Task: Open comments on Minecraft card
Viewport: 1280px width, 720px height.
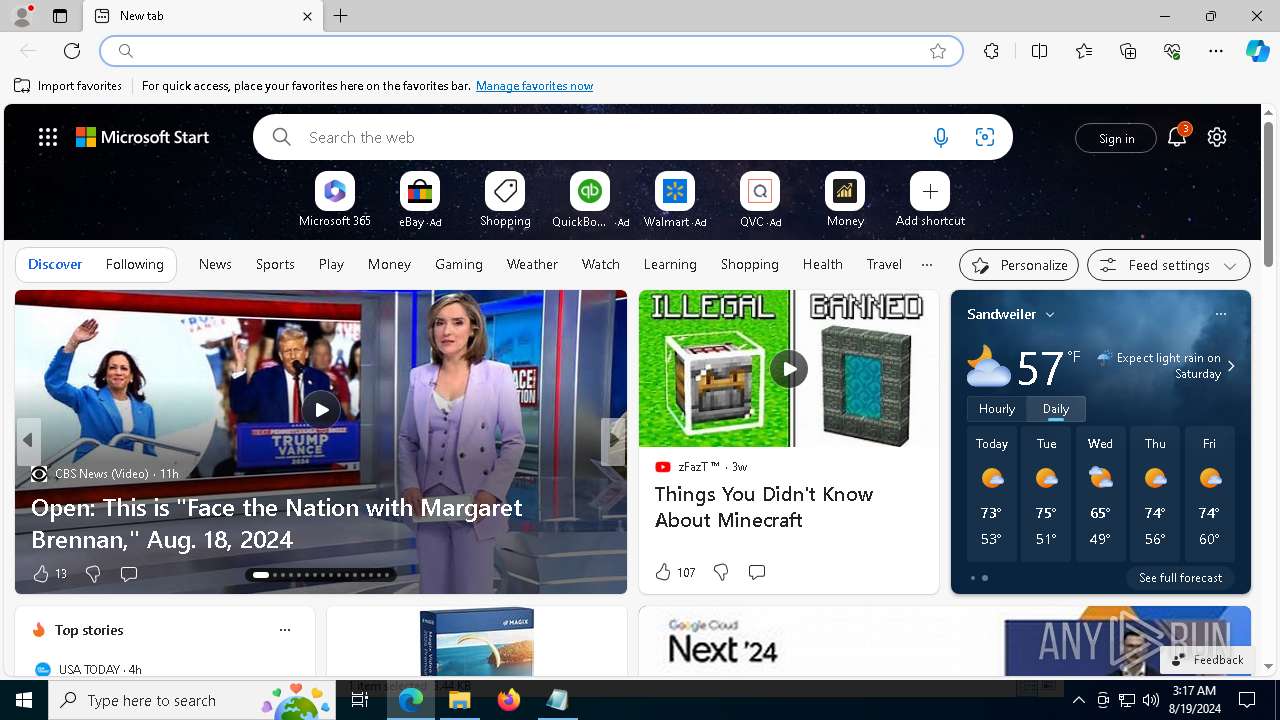Action: pyautogui.click(x=757, y=572)
